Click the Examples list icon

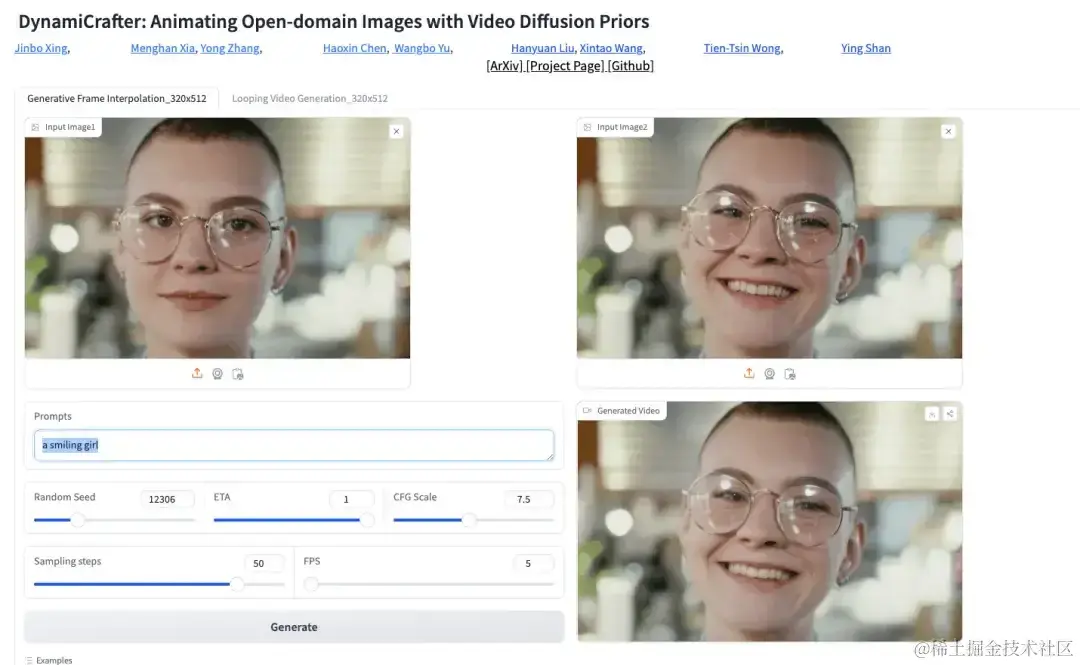tap(29, 660)
